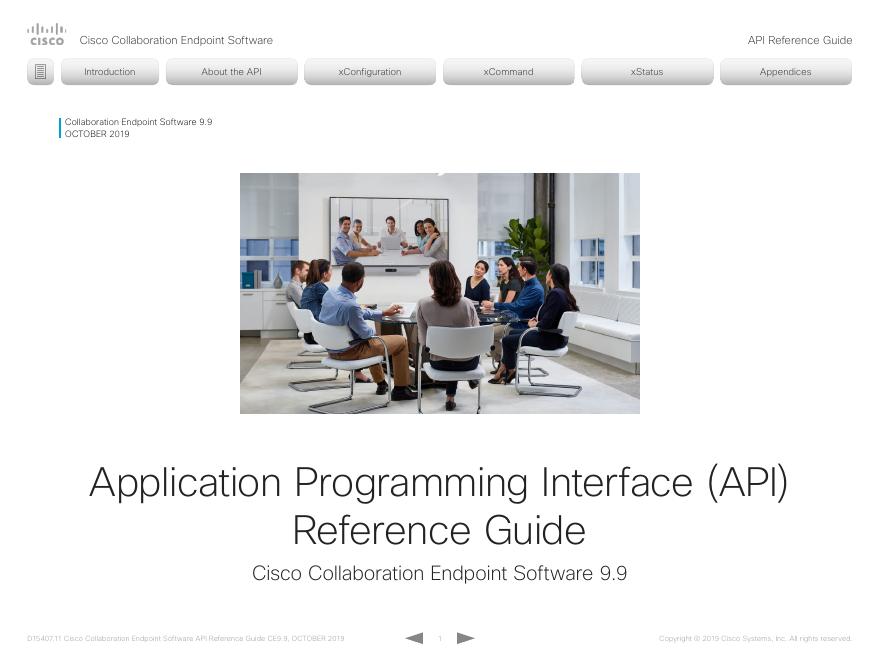The height and width of the screenshot is (662, 880).
Task: Click the OCTOBER 2019 date label
Action: click(x=97, y=134)
